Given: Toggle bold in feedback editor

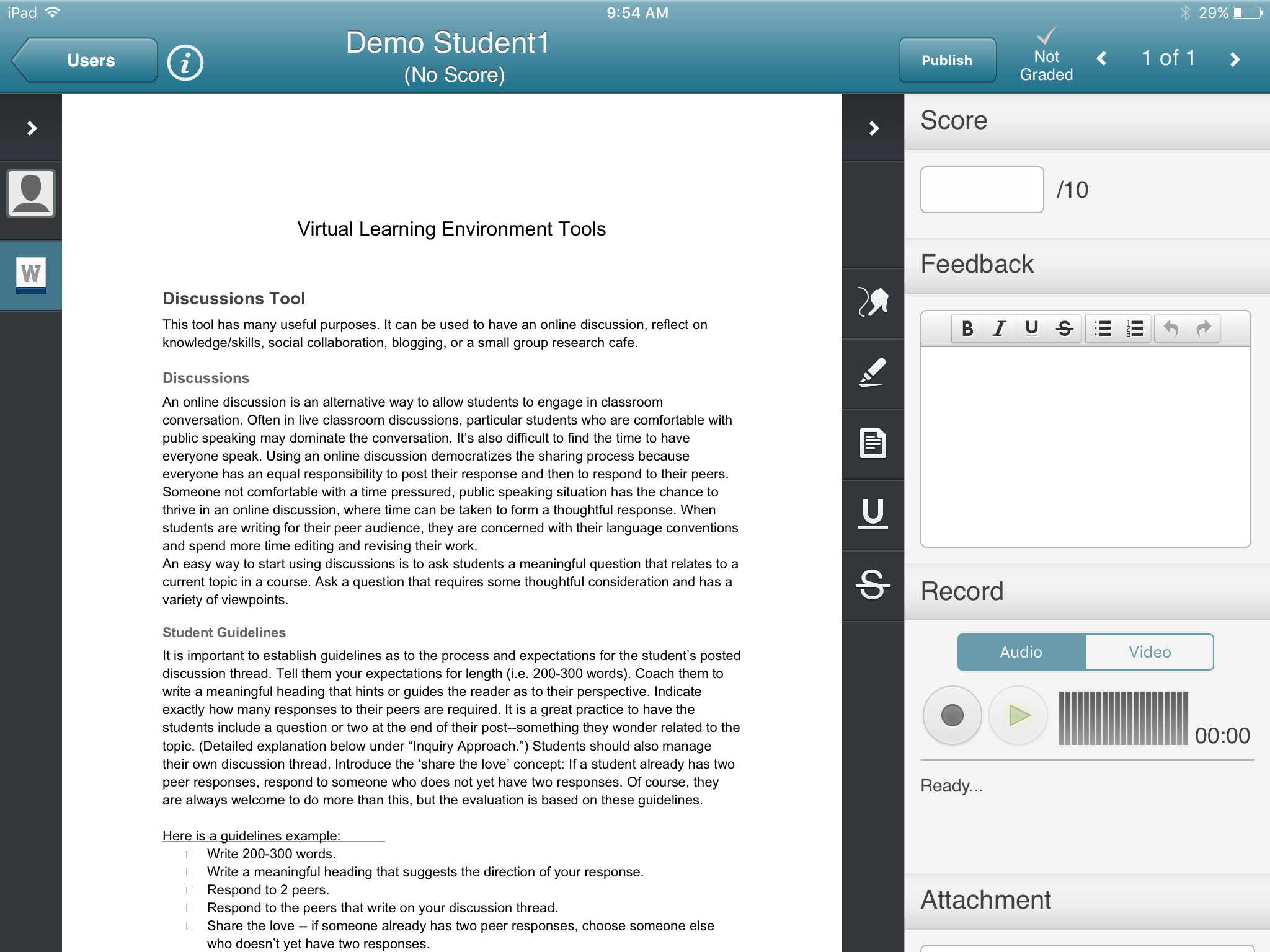Looking at the screenshot, I should 967,328.
